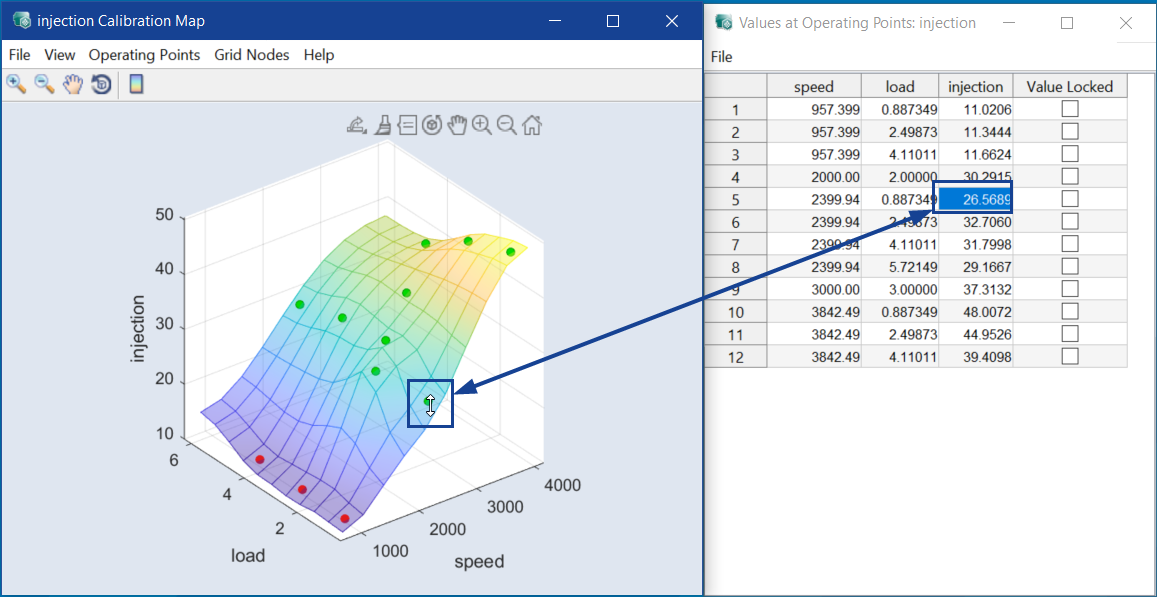This screenshot has height=597, width=1157.
Task: Click the axes rotate 3D icon above plot
Action: [432, 125]
